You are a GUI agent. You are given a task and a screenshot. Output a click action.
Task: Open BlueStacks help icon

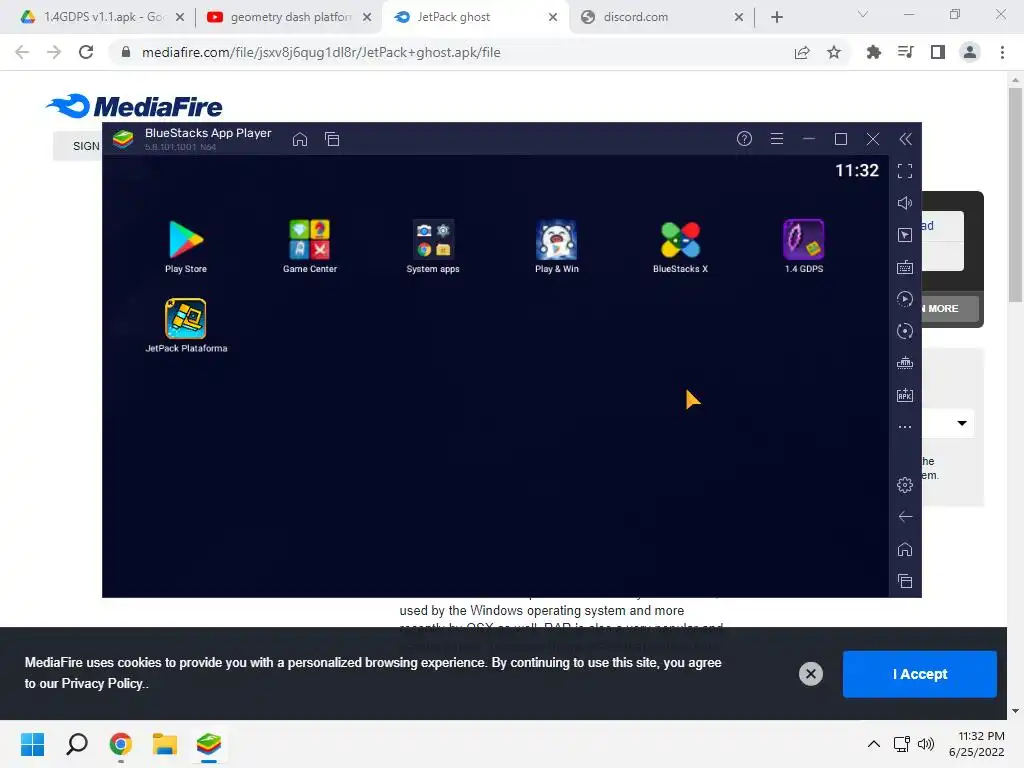pos(744,138)
